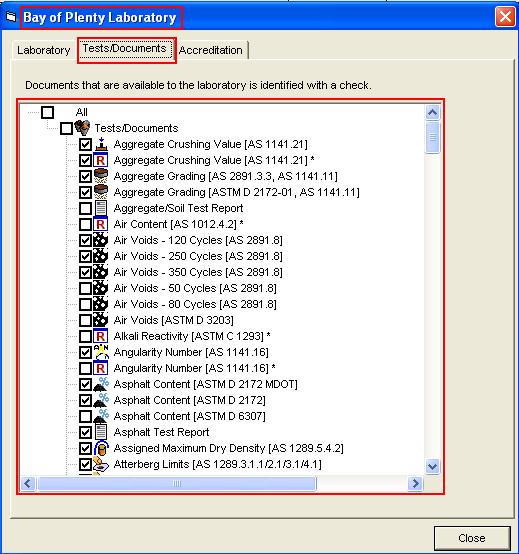Viewport: 519px width, 554px height.
Task: Uncheck Assigned Maximum Dry Density box
Action: tap(85, 448)
